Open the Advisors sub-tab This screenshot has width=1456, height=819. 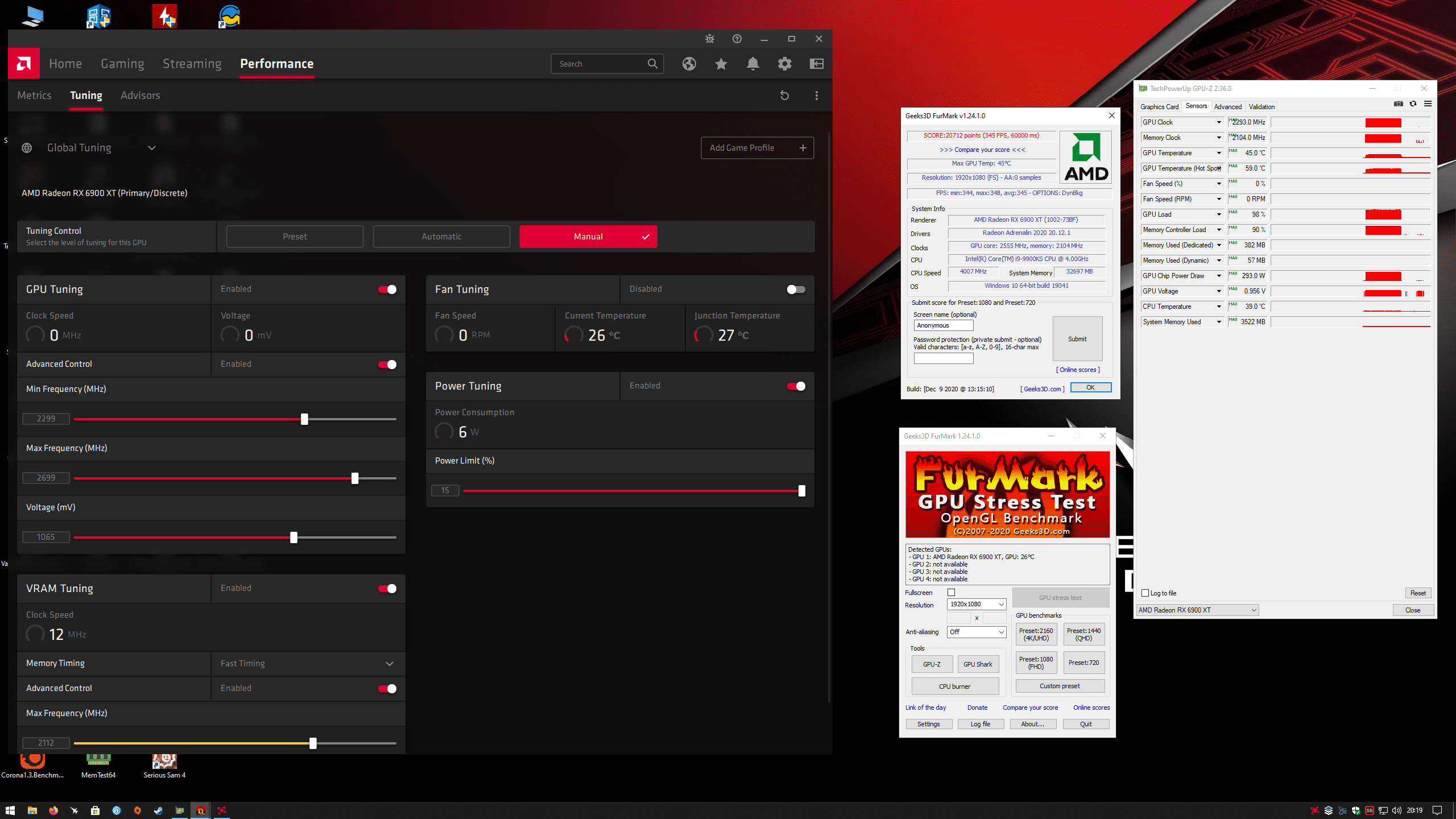pyautogui.click(x=140, y=96)
